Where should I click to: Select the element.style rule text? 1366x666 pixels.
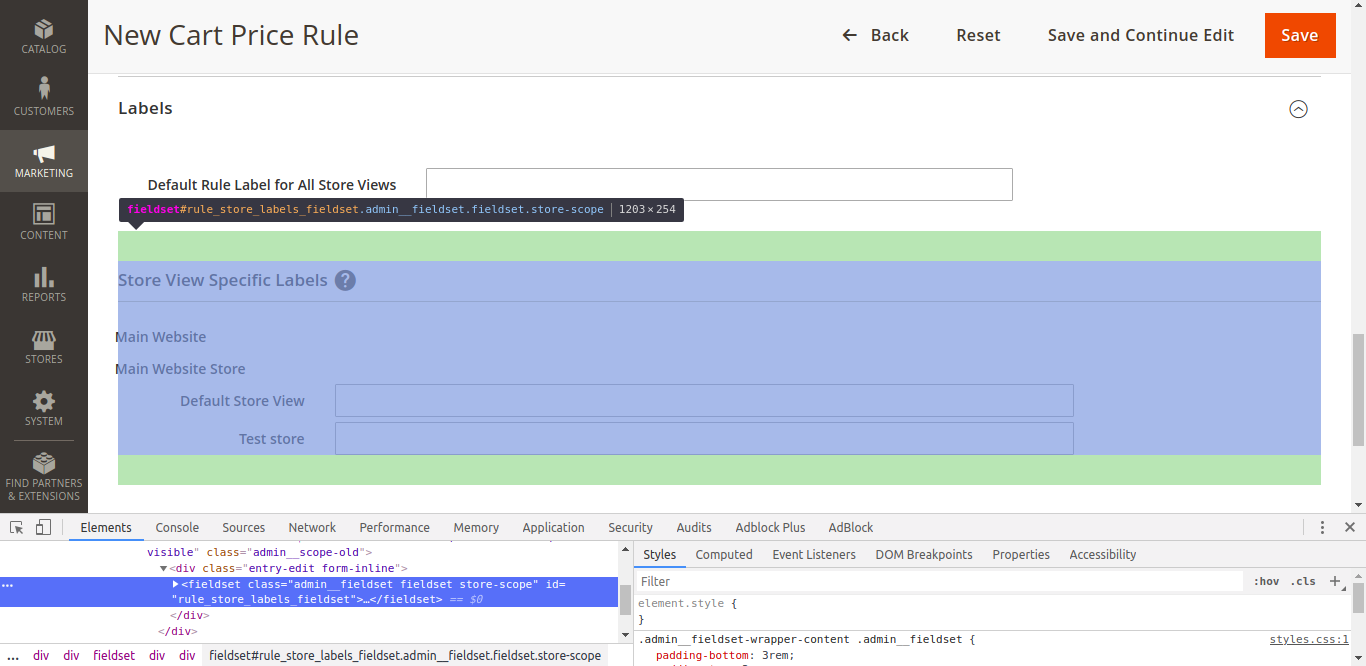tap(682, 604)
